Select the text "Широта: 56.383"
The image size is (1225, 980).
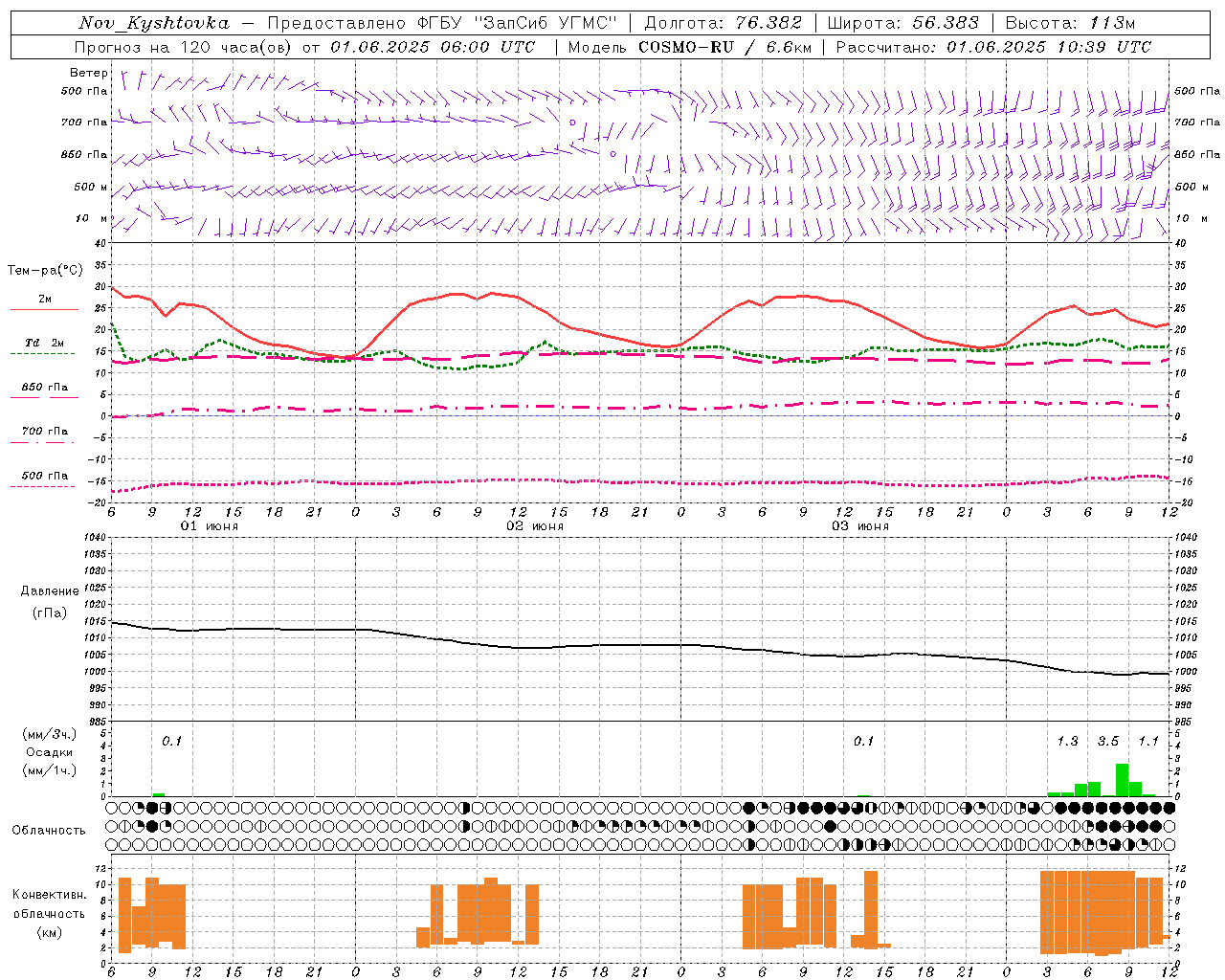(x=902, y=23)
